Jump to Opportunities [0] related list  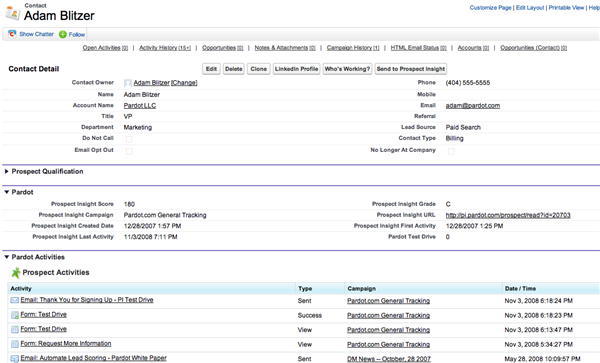(222, 48)
